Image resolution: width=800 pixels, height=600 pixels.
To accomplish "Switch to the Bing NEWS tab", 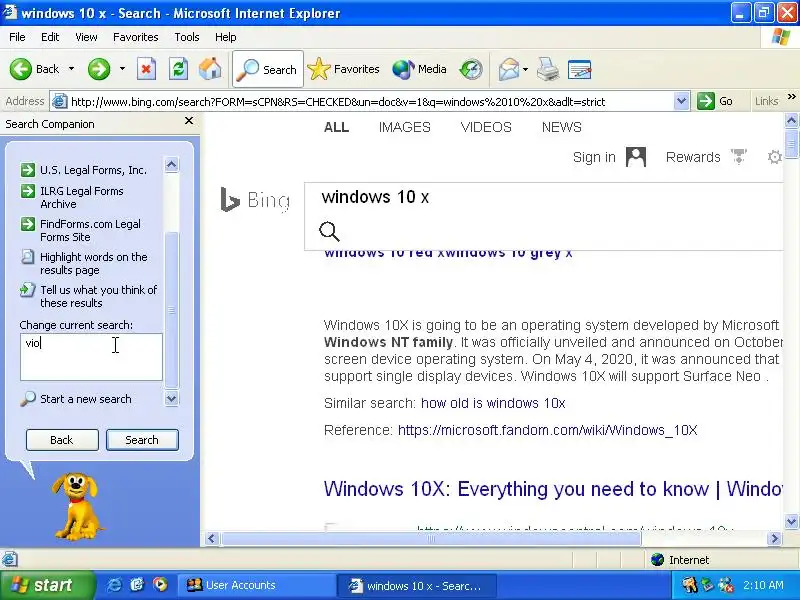I will point(562,127).
